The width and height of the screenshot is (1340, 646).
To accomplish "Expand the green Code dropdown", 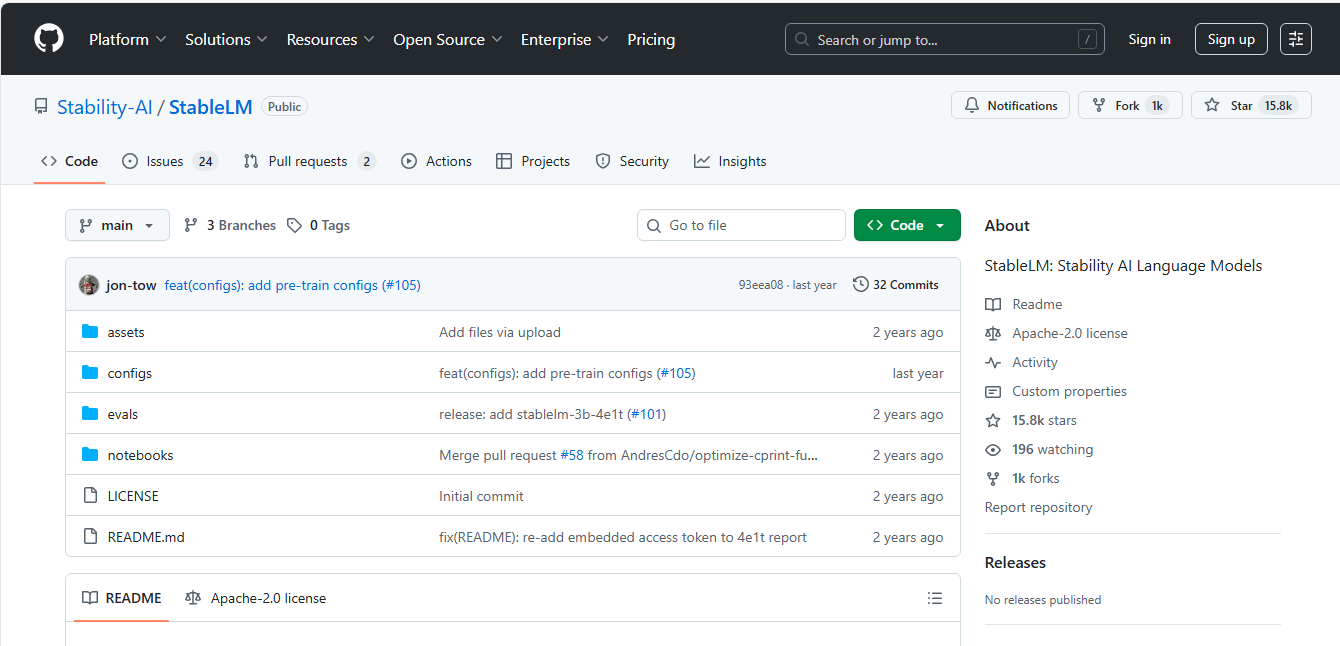I will tap(906, 225).
